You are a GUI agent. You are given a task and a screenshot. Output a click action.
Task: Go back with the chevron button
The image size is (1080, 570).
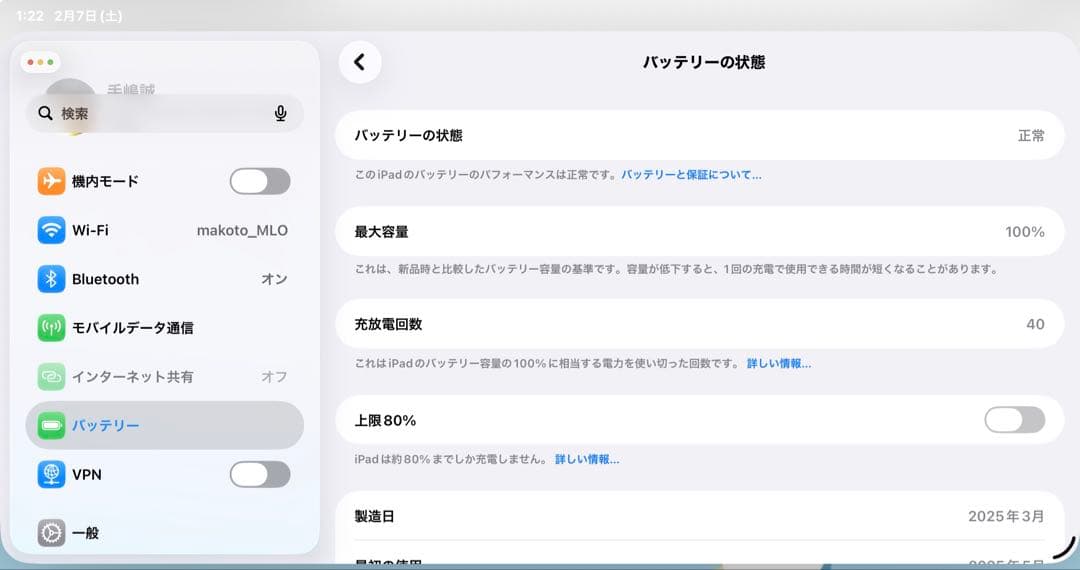pos(360,62)
